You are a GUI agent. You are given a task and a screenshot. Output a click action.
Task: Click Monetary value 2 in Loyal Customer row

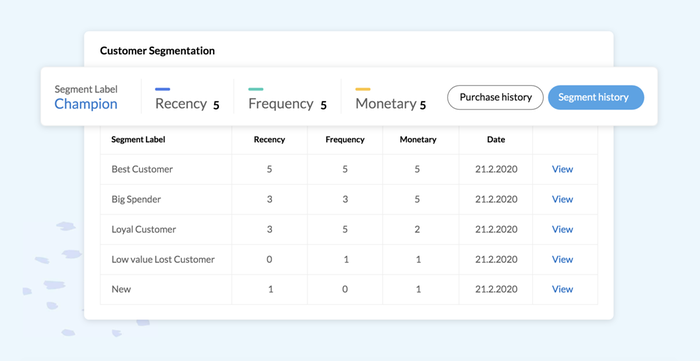[417, 229]
